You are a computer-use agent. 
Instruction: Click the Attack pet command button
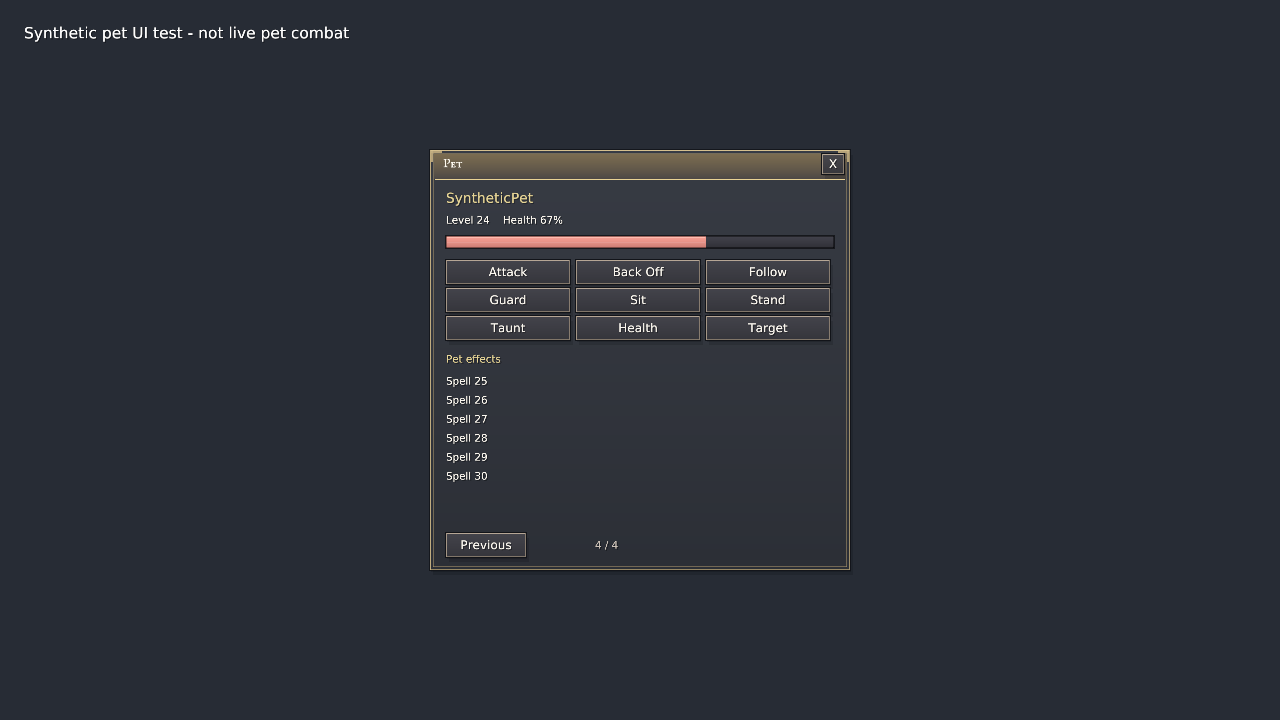(x=508, y=272)
